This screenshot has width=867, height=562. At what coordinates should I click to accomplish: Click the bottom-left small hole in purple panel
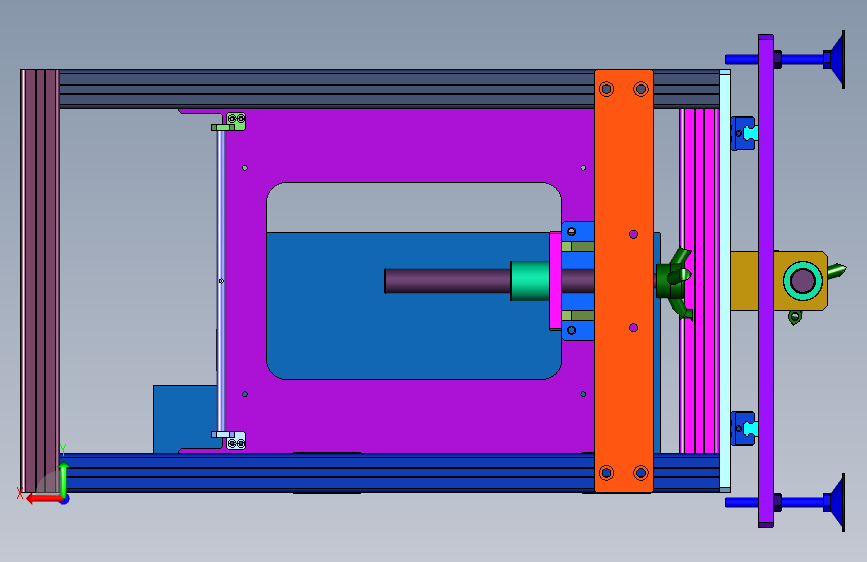click(245, 394)
